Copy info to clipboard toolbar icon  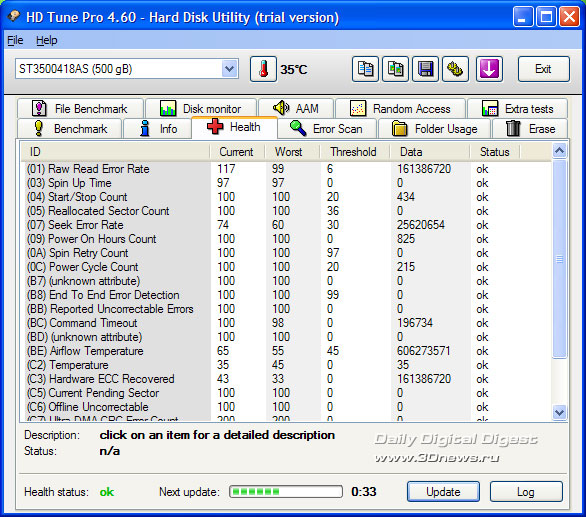click(x=365, y=69)
